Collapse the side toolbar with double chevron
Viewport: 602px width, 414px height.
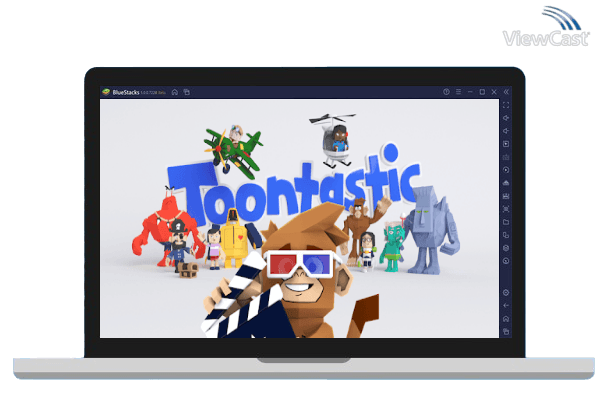506,92
